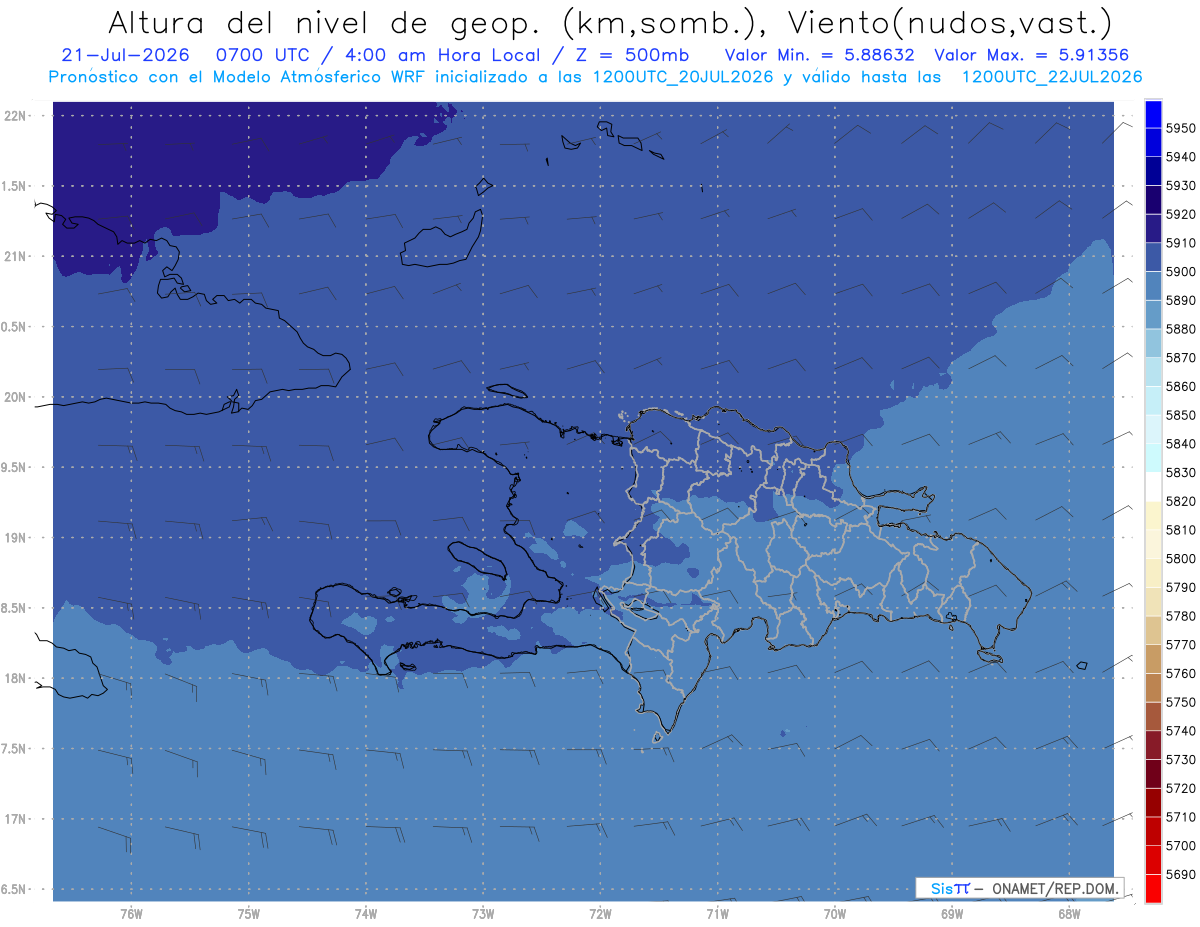Click the '22N' latitude label

pos(15,115)
